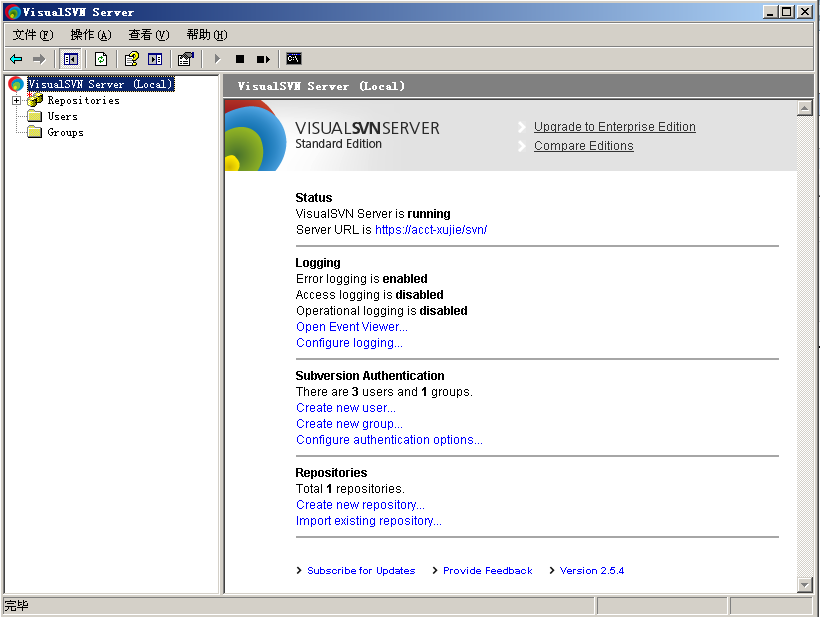Image resolution: width=820 pixels, height=617 pixels.
Task: Click the Help question-mark icon
Action: pos(131,59)
